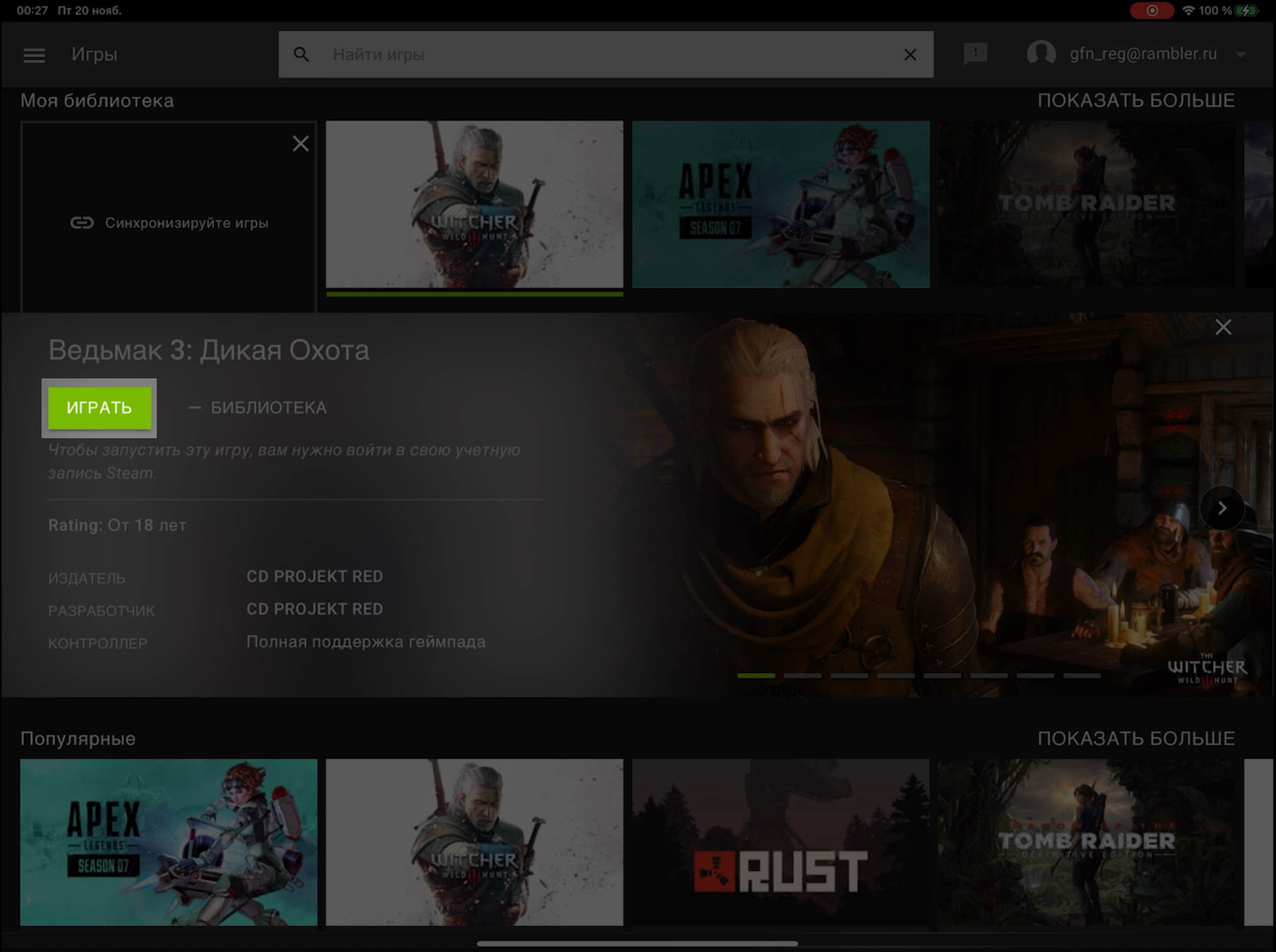This screenshot has height=952, width=1276.
Task: Focus the Найти игры search field
Action: click(606, 55)
